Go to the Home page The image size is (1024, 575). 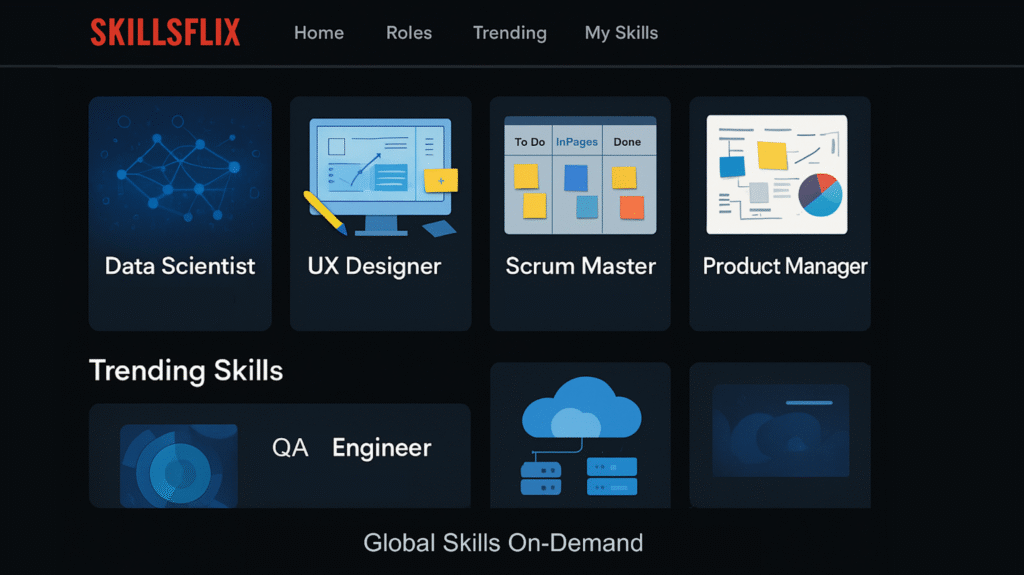point(318,33)
